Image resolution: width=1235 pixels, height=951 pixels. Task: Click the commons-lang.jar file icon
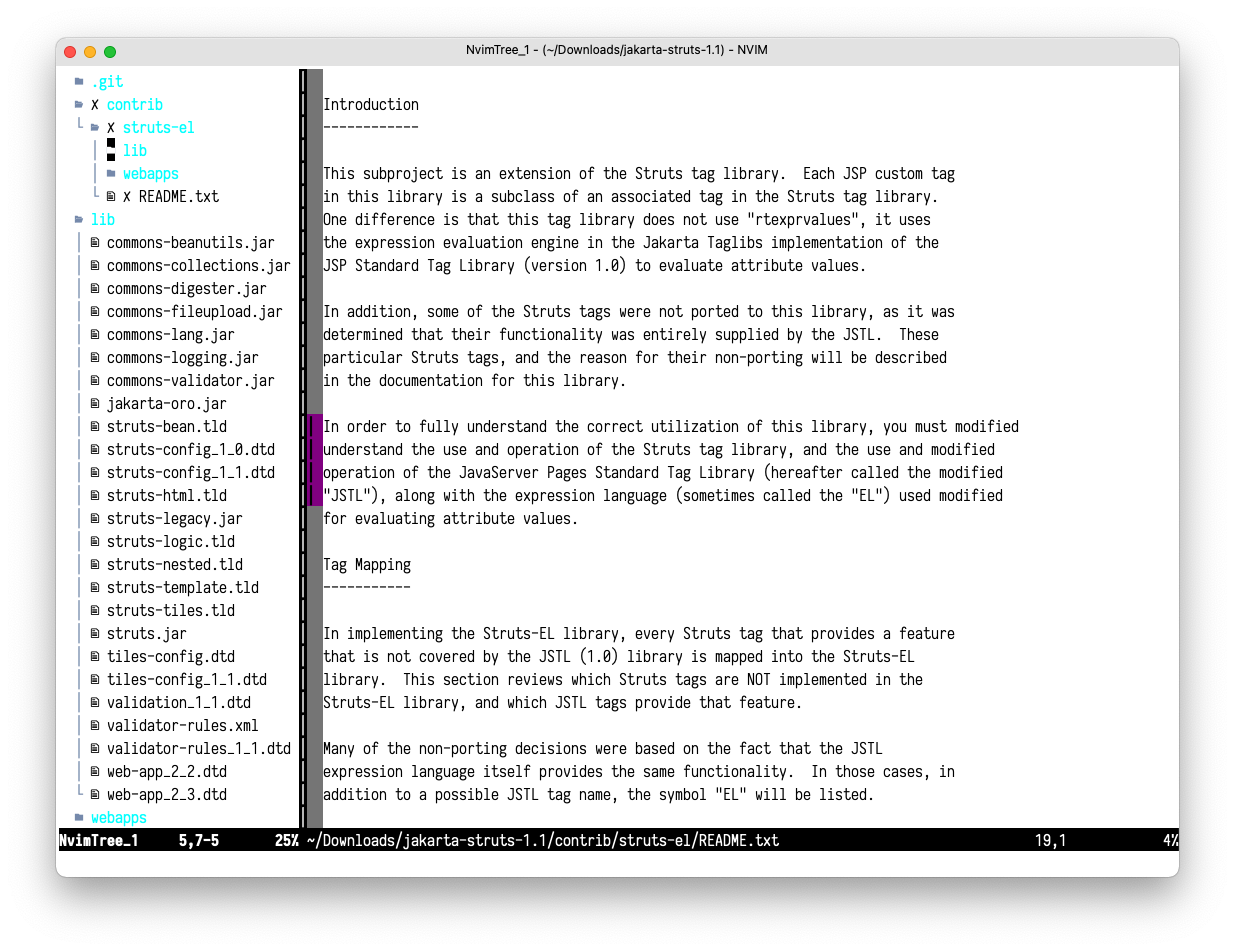pos(95,335)
